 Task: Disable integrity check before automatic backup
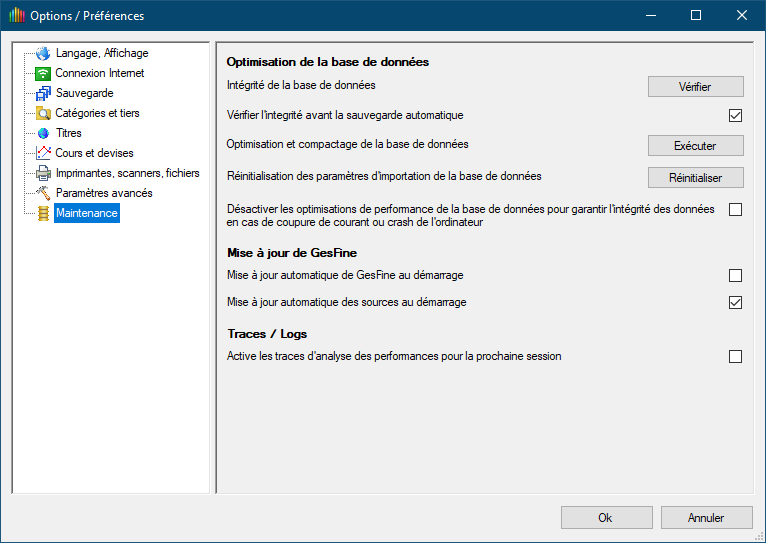click(735, 115)
